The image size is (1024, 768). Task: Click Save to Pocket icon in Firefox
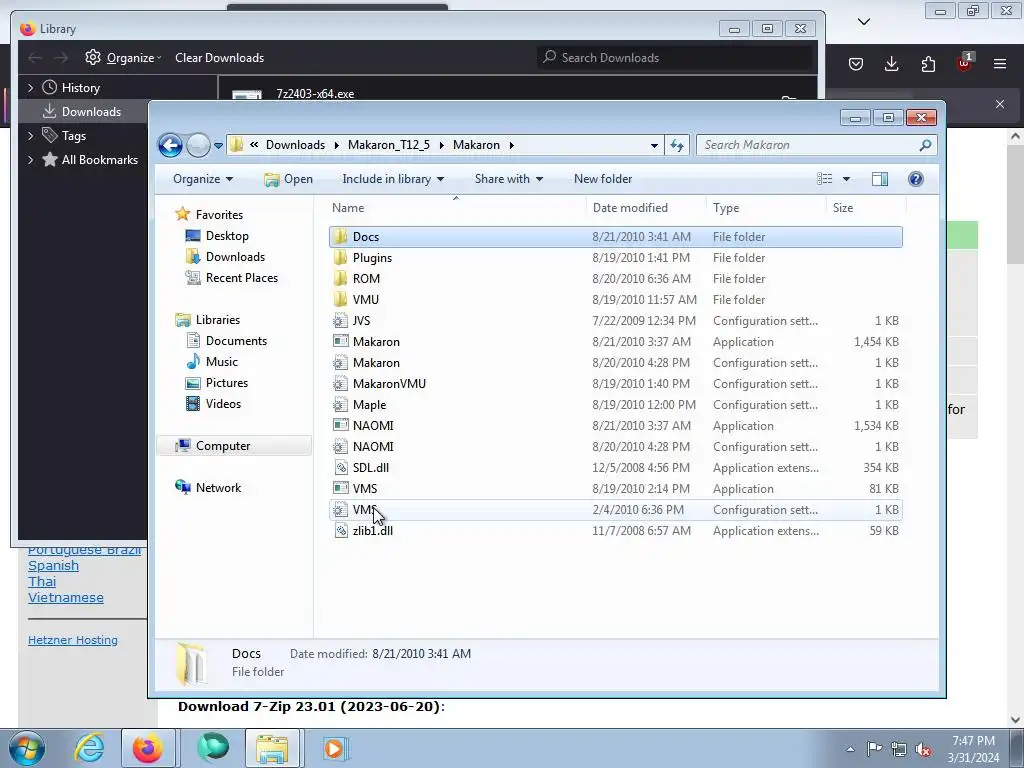(856, 64)
